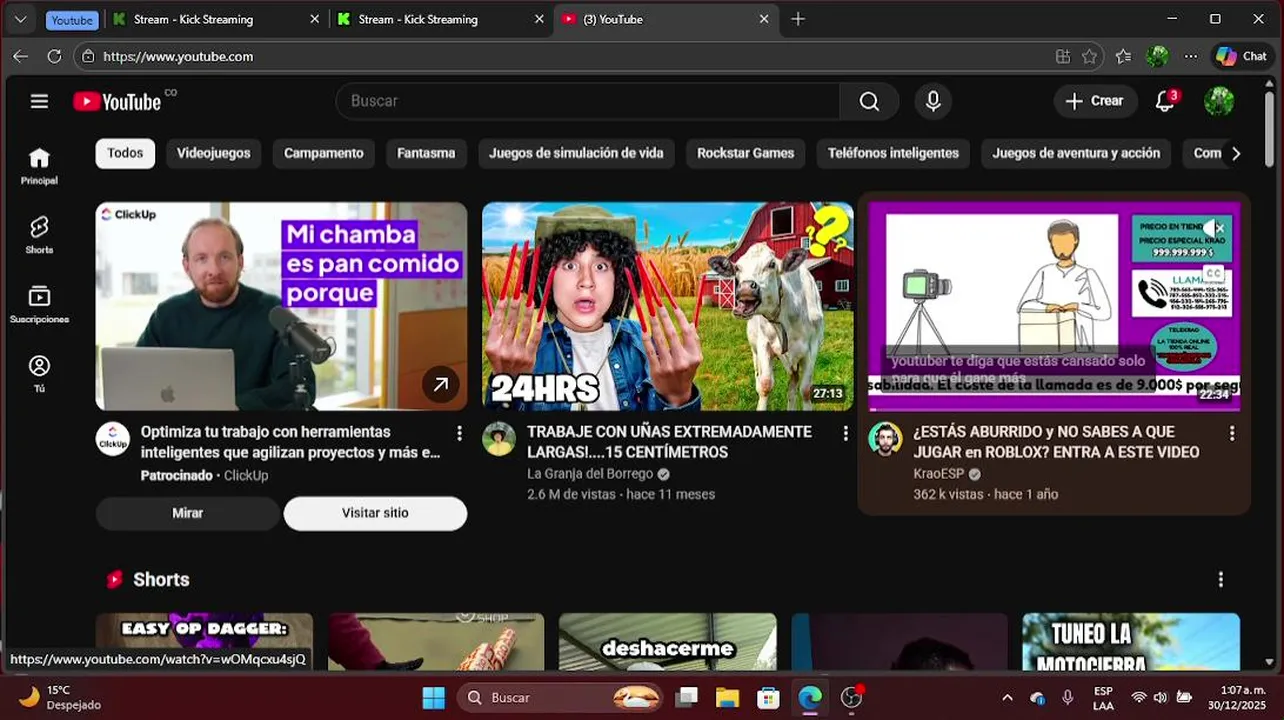Open the Shorts shelf options menu
This screenshot has width=1284, height=720.
pos(1220,580)
